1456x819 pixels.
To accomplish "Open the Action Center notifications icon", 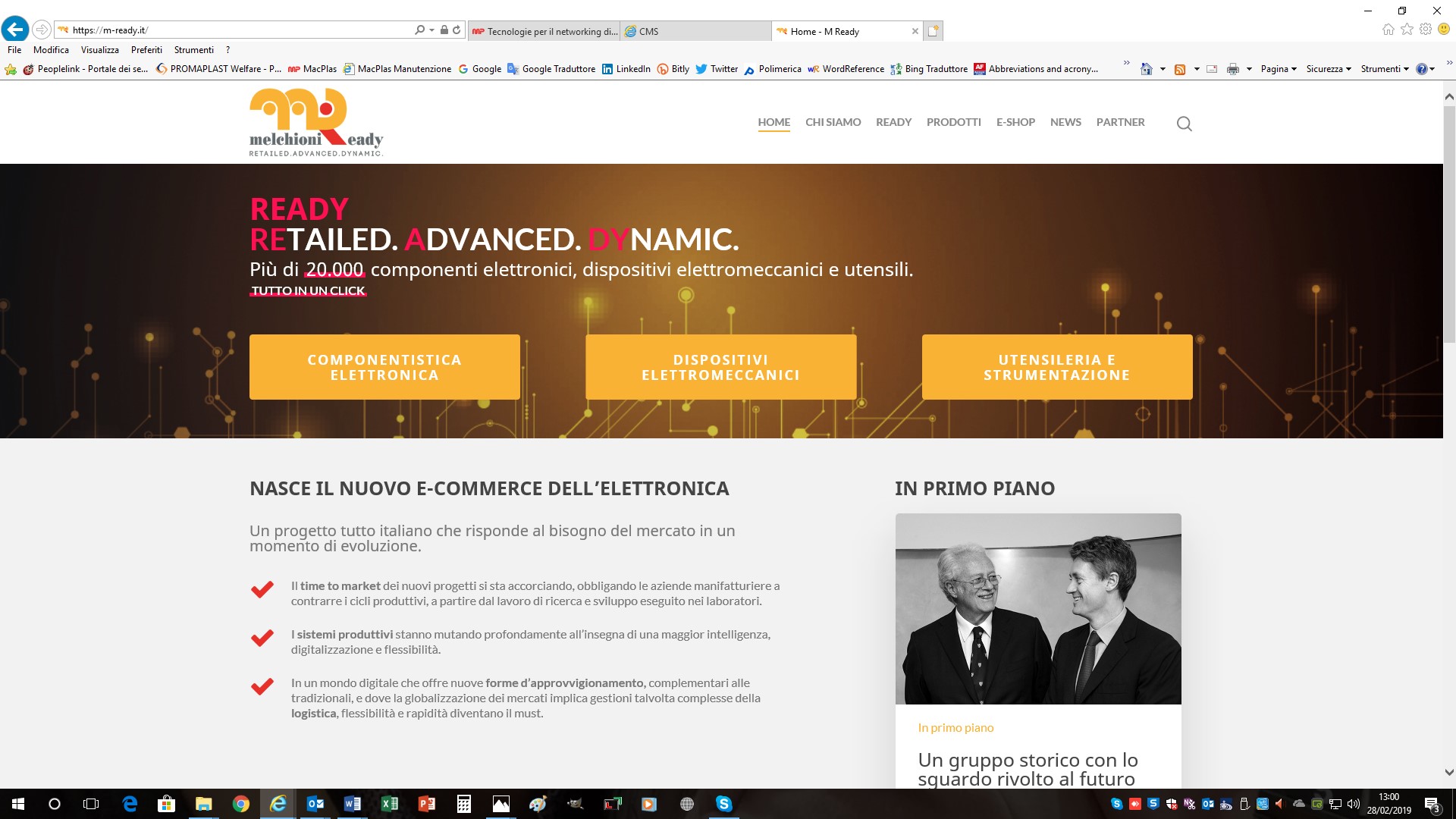I will tap(1432, 804).
